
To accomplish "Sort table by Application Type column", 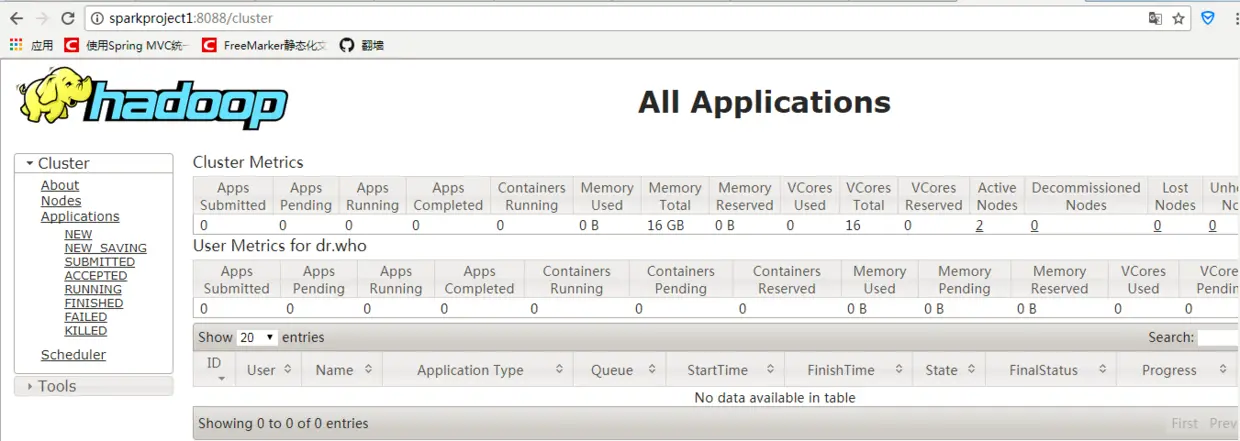I will (x=478, y=370).
